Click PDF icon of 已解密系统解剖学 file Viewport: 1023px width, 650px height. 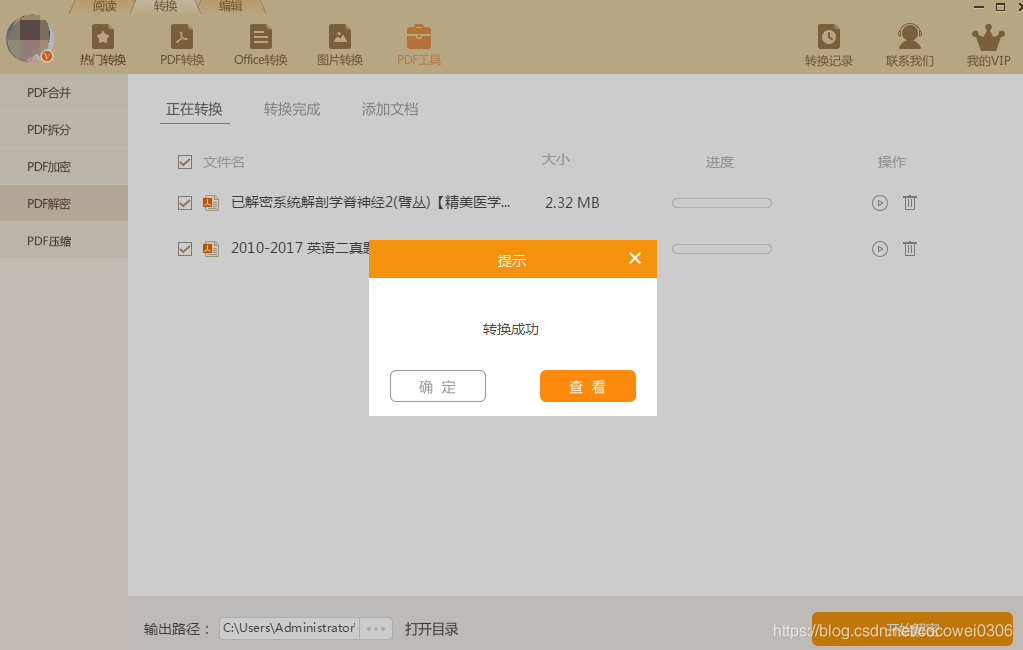[x=211, y=203]
